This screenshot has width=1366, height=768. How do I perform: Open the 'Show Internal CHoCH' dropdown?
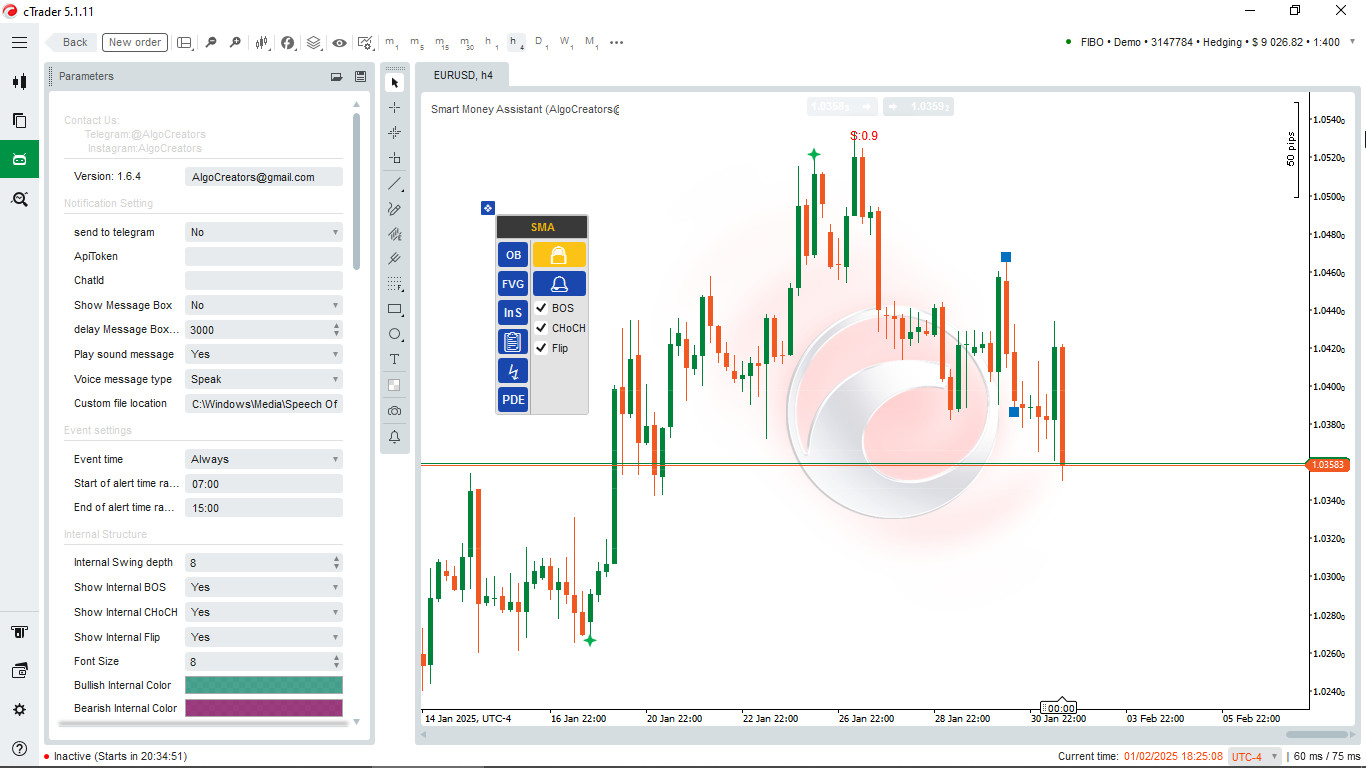(264, 612)
